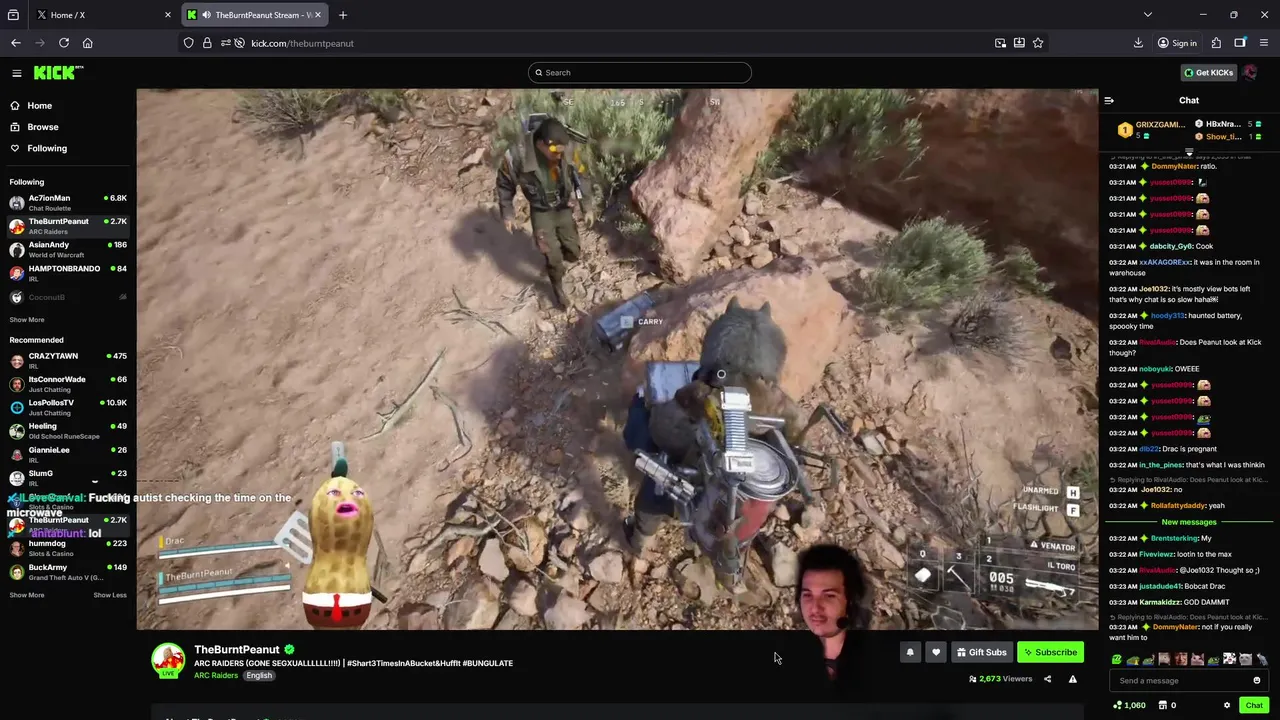Click the Get KICKs button

[1209, 72]
